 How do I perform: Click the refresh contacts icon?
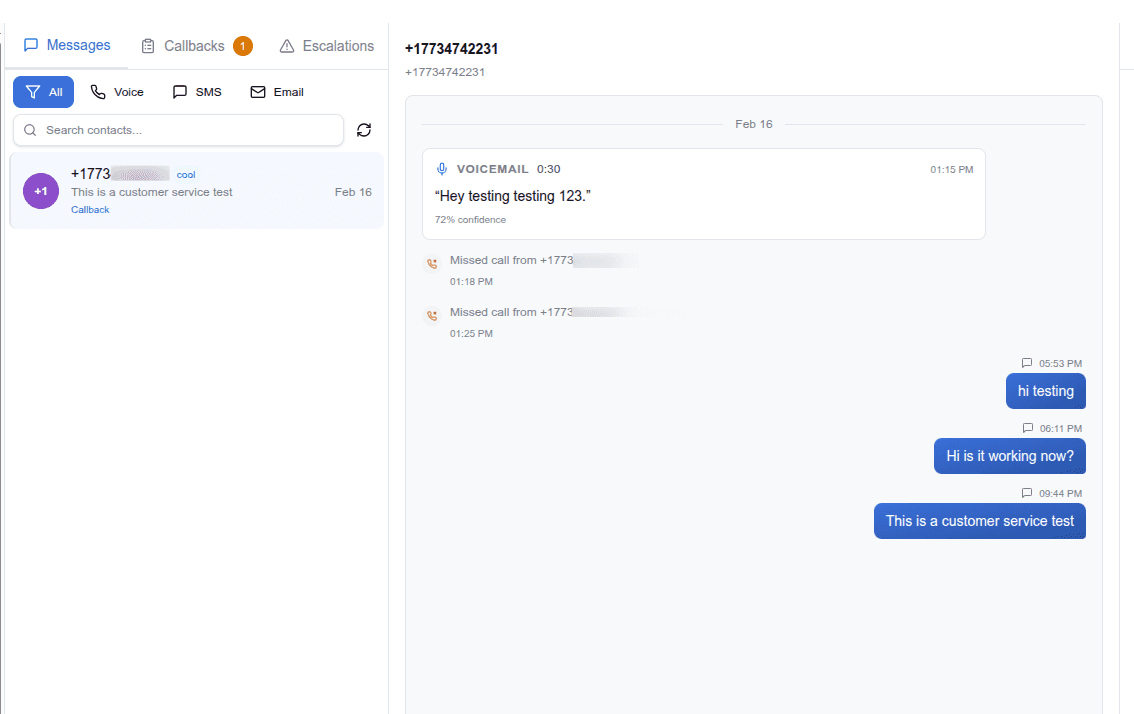364,130
